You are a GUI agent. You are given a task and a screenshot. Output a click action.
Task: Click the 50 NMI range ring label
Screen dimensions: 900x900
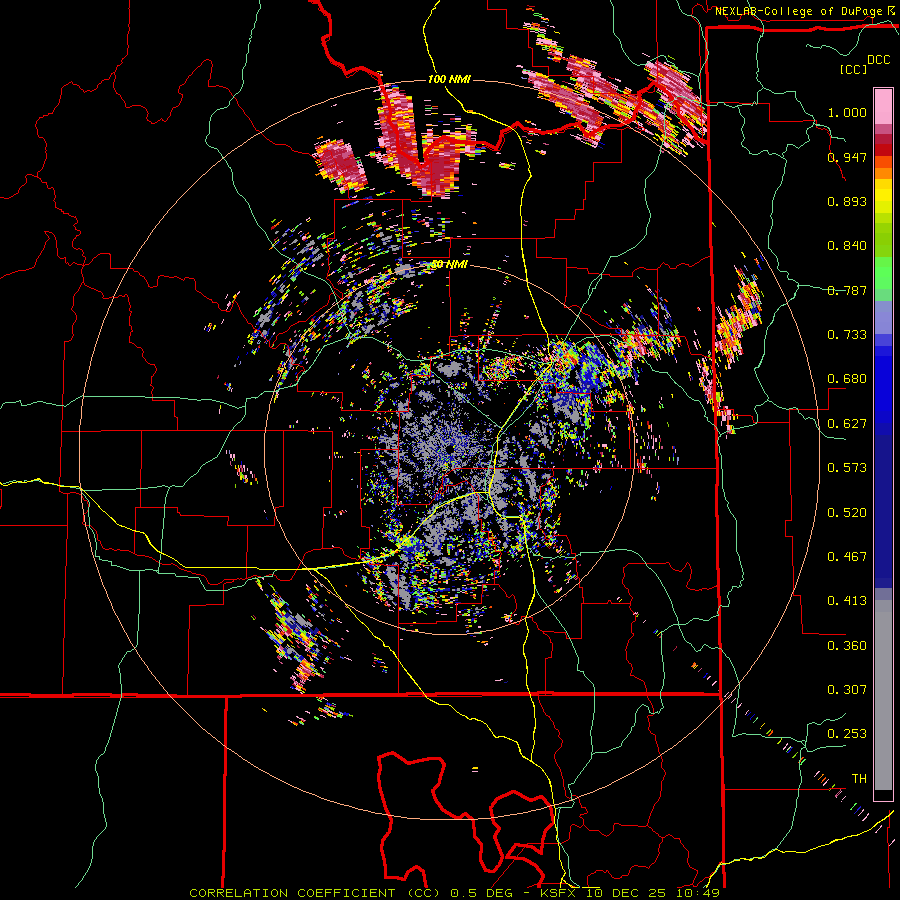(x=449, y=265)
